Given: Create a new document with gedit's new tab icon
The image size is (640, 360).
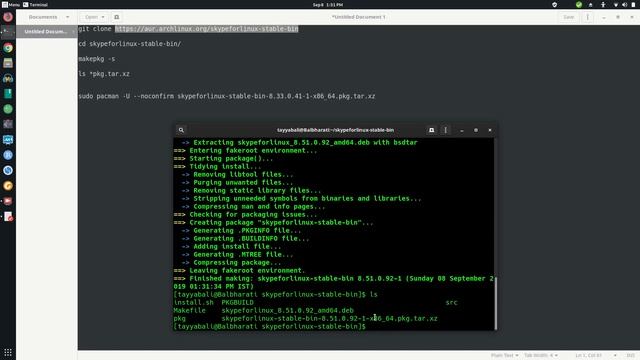Looking at the screenshot, I should tap(116, 17).
